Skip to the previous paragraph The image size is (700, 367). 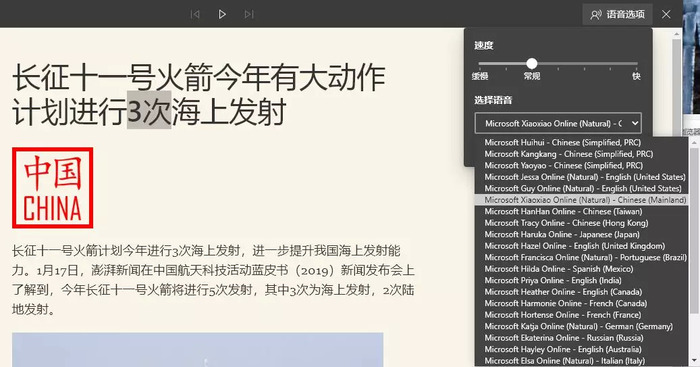[x=195, y=14]
